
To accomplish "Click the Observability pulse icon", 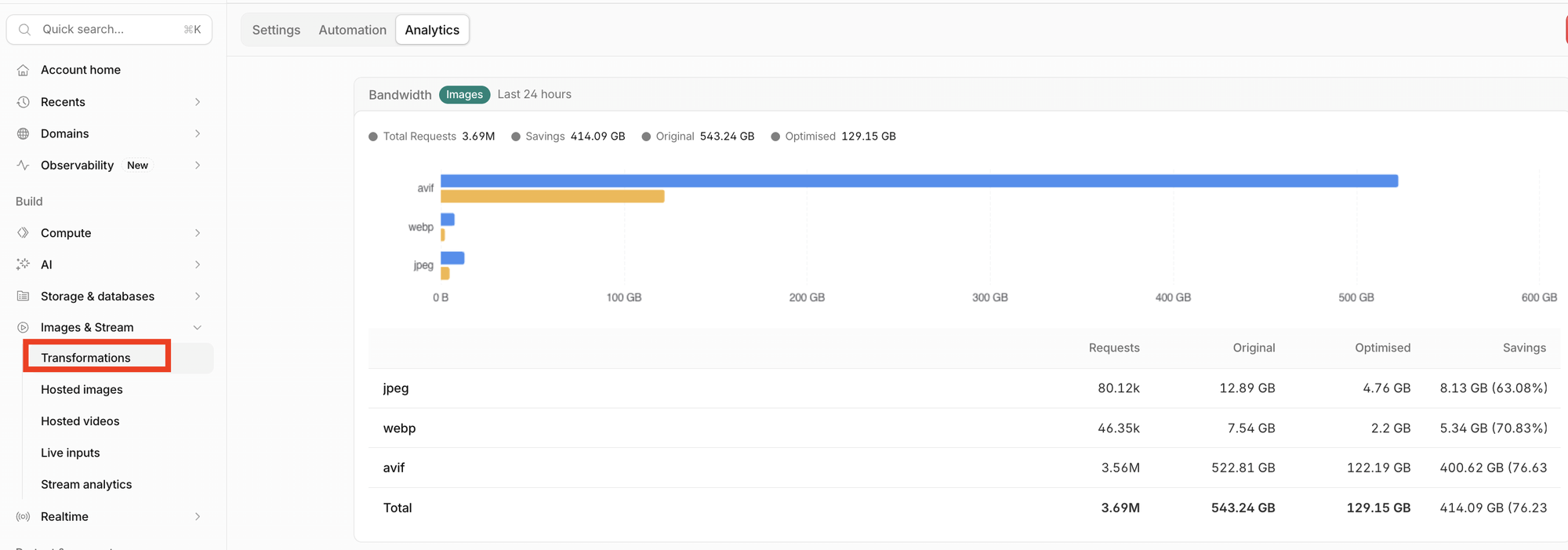I will click(x=24, y=165).
